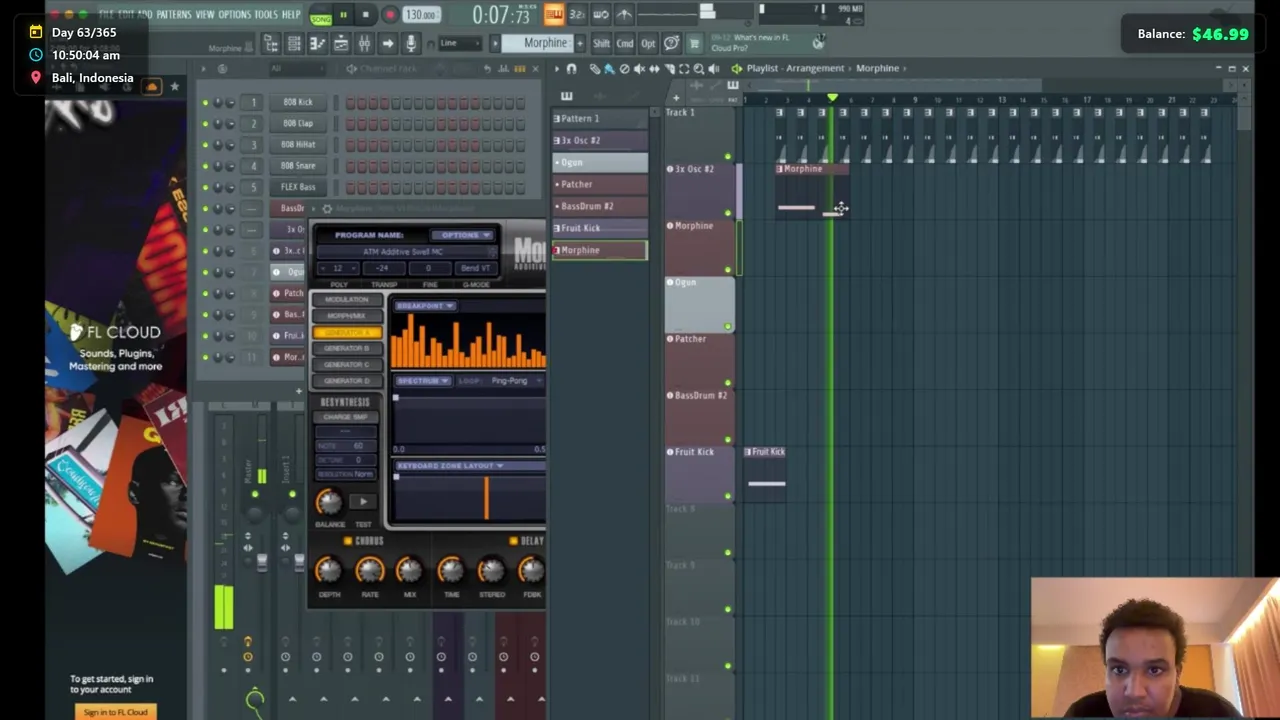Open the EDIT menu
Image resolution: width=1280 pixels, height=720 pixels.
[126, 15]
